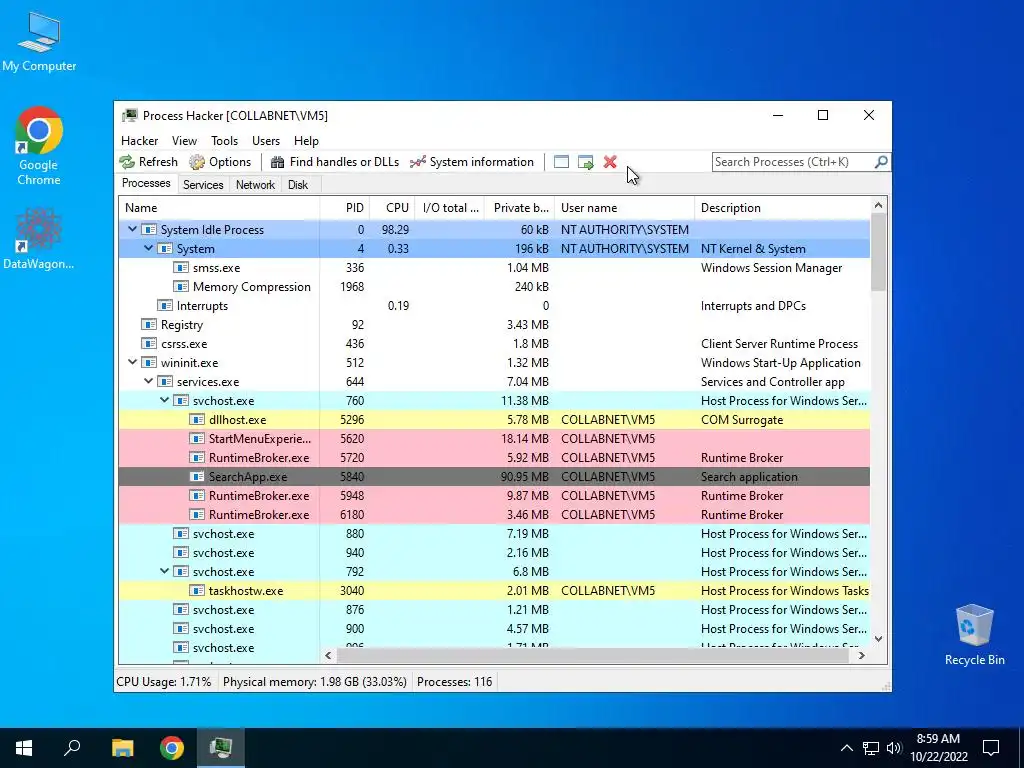Image resolution: width=1024 pixels, height=768 pixels.
Task: Show hidden system tray icons
Action: (x=846, y=748)
